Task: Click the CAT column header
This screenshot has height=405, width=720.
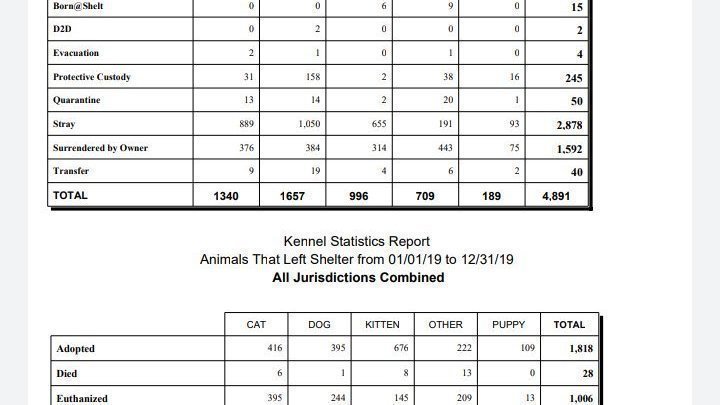Action: 256,325
